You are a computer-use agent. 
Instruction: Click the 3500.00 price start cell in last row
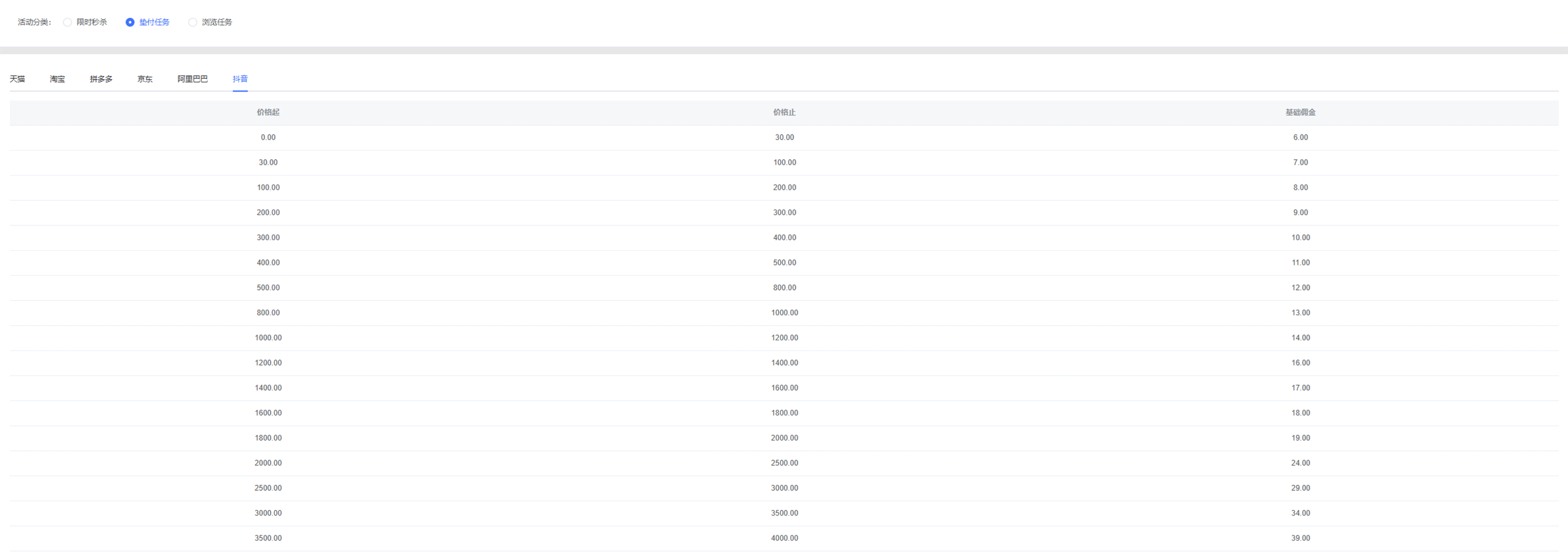pyautogui.click(x=267, y=538)
